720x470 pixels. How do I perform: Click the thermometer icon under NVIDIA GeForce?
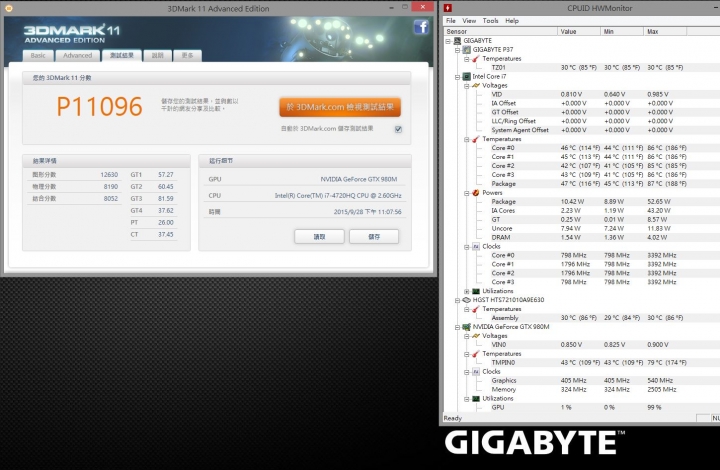[x=476, y=354]
